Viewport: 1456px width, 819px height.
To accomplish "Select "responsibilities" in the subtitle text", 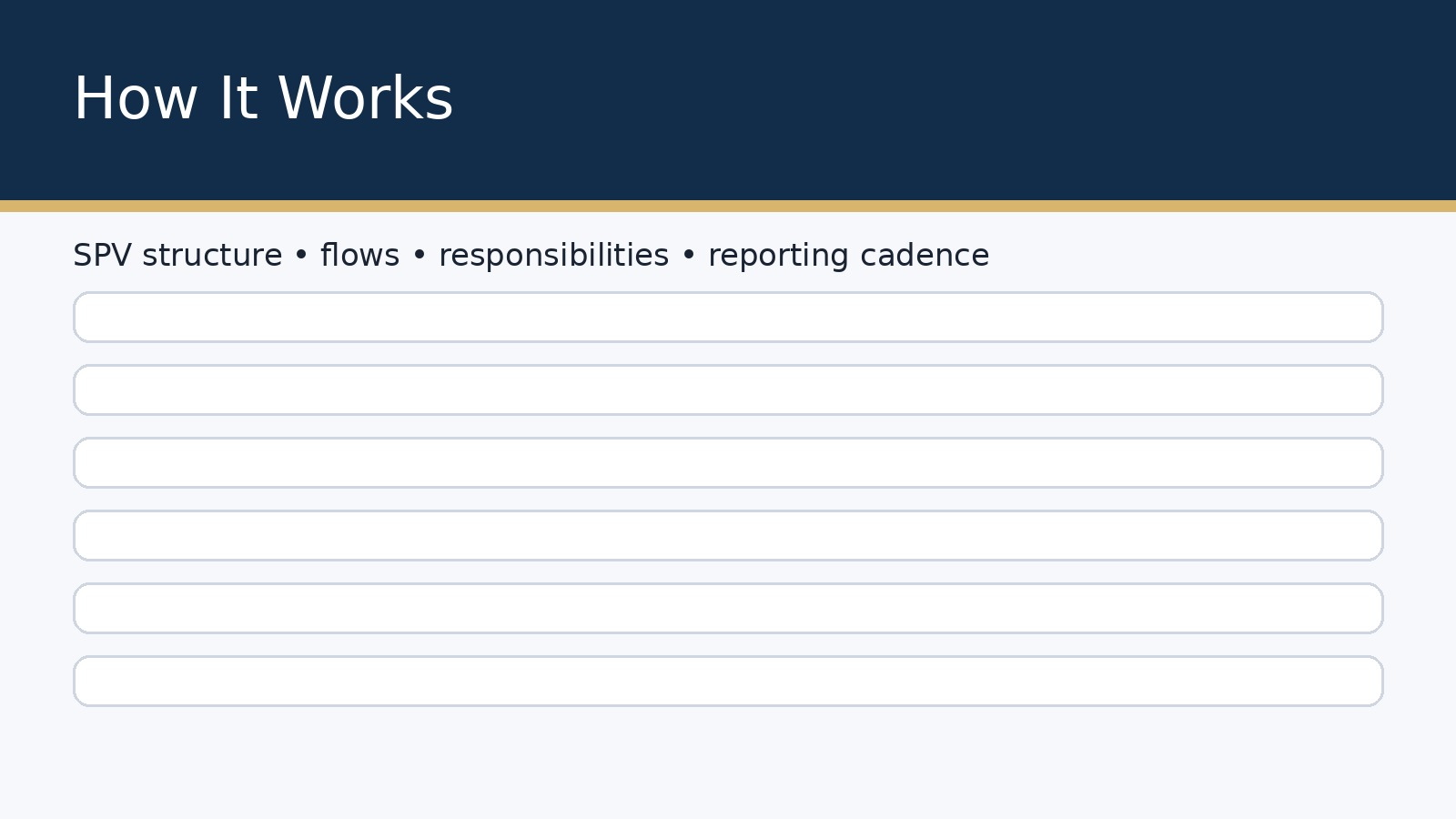I will coord(553,256).
